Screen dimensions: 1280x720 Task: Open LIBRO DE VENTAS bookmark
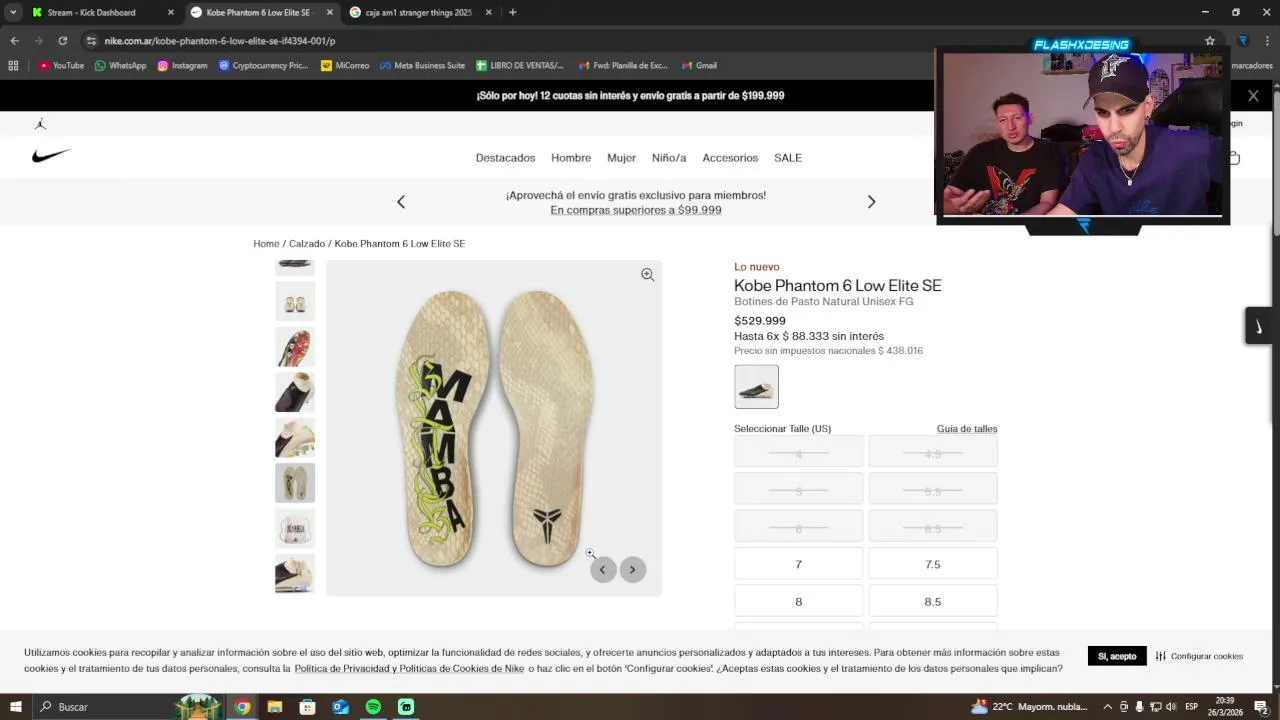coord(520,66)
